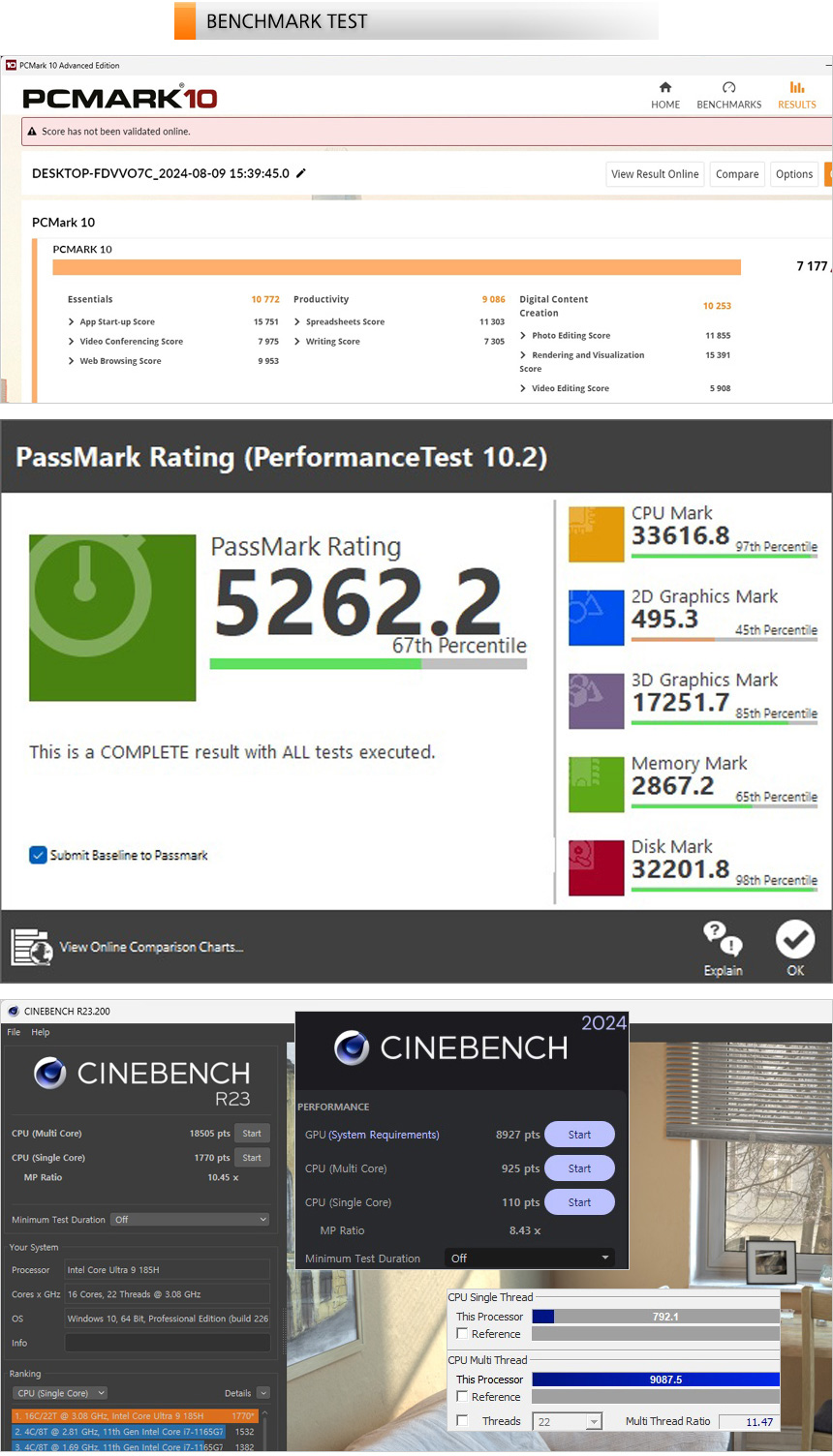Select Intel Core Ultra 9 185H ranking row
Viewport: 833px width, 1456px height.
135,1415
